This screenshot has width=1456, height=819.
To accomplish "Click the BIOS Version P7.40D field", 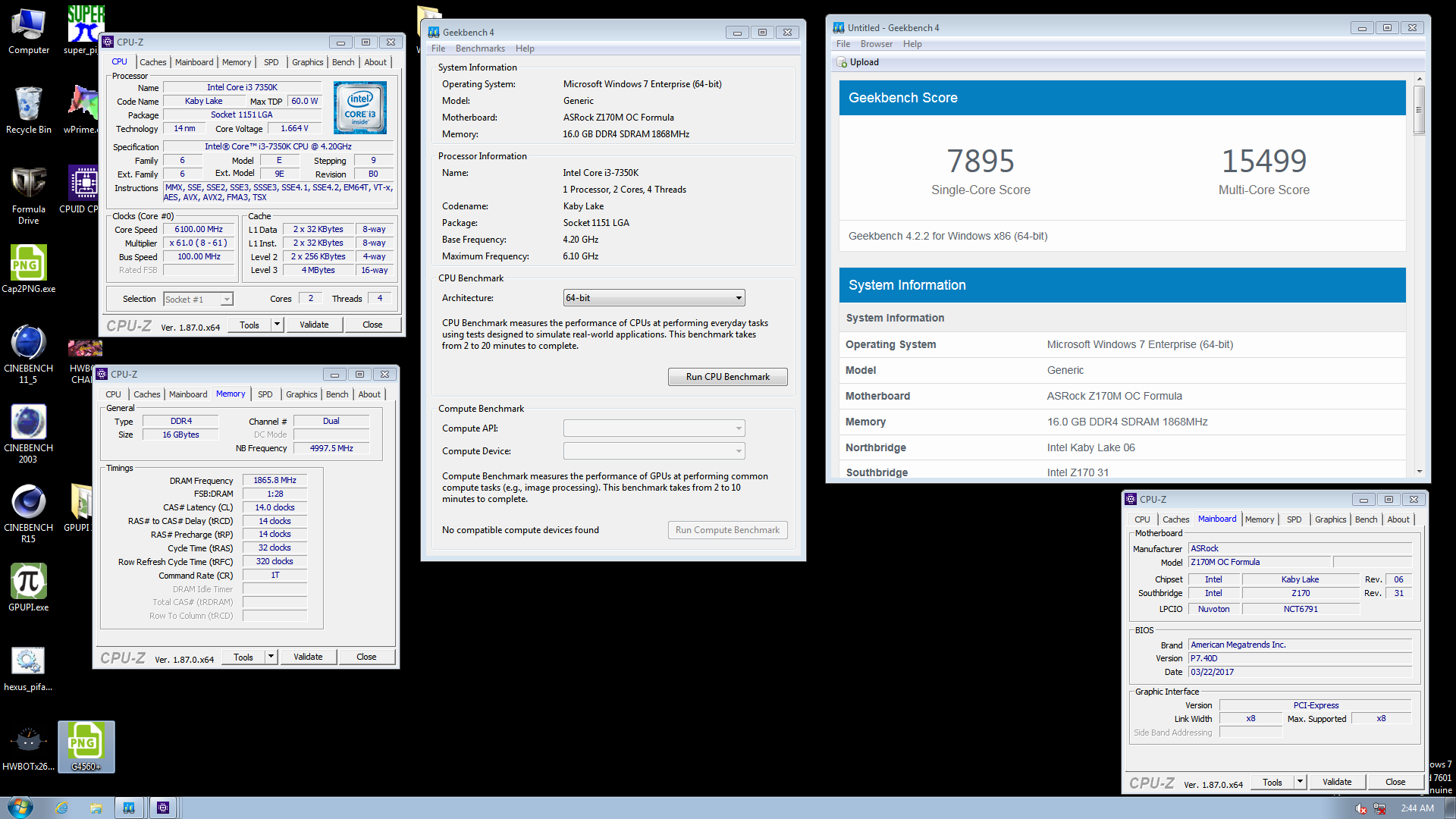I will [x=1300, y=658].
